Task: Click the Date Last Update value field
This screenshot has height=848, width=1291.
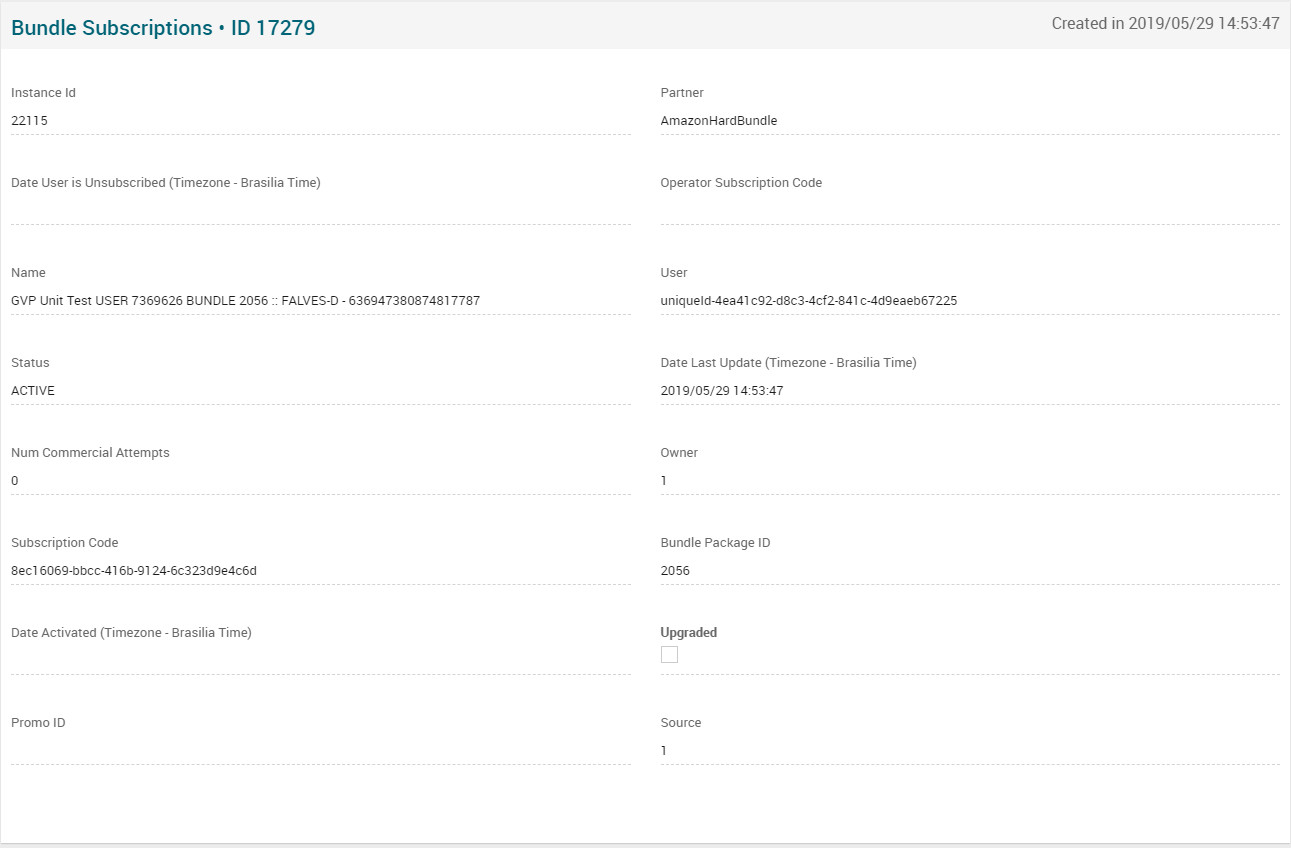Action: pos(969,391)
